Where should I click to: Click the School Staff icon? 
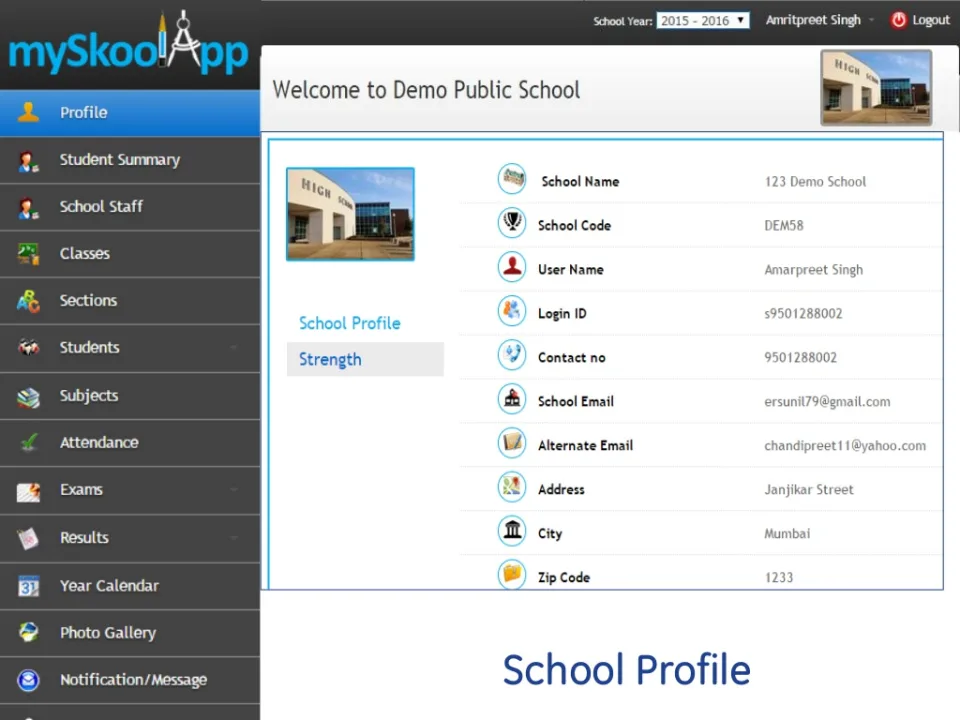[x=28, y=208]
